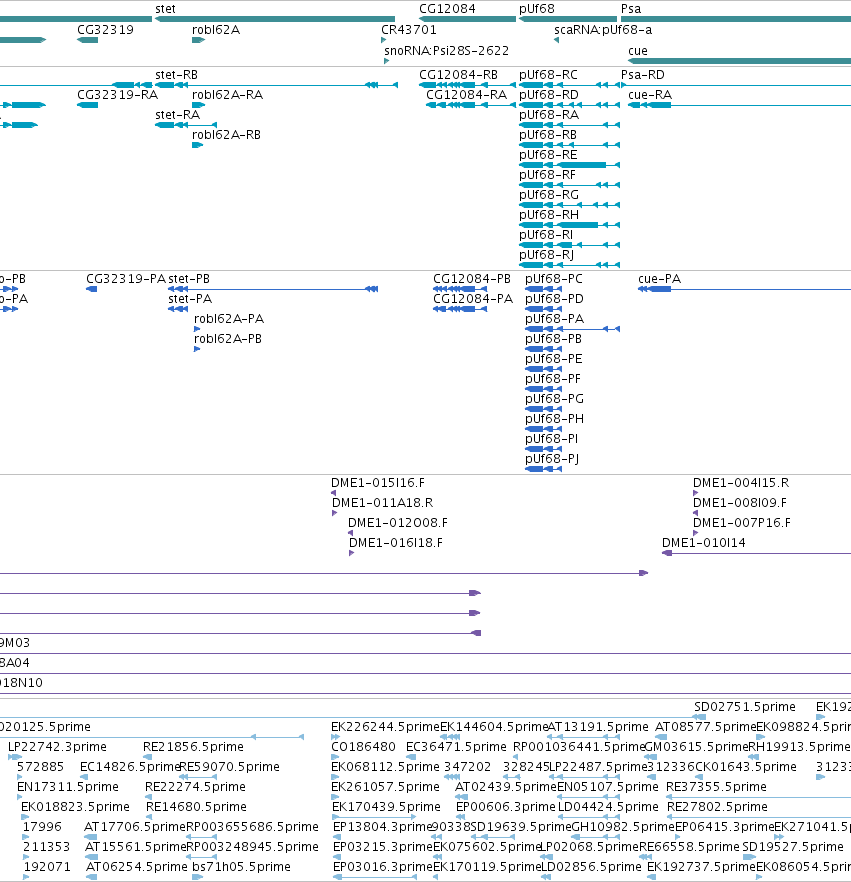Image resolution: width=851 pixels, height=882 pixels.
Task: Click the CO186480 EST label
Action: [363, 746]
